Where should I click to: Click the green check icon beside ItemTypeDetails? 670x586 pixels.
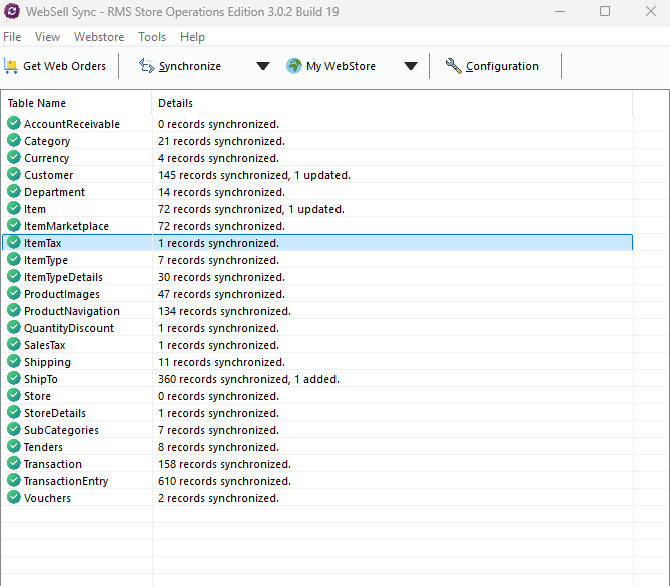(x=14, y=277)
